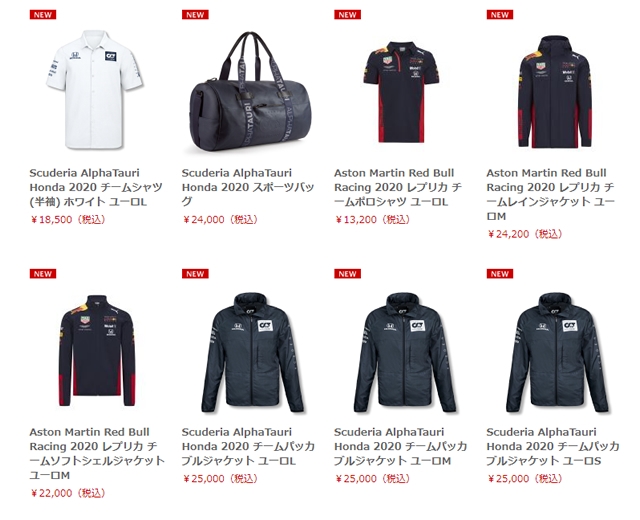Click the ¥24,200 price of the rain jacket
Viewport: 640px width, 520px height.
pos(525,234)
